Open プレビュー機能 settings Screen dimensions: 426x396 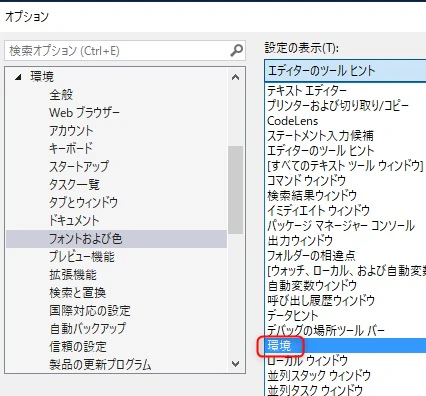click(82, 257)
